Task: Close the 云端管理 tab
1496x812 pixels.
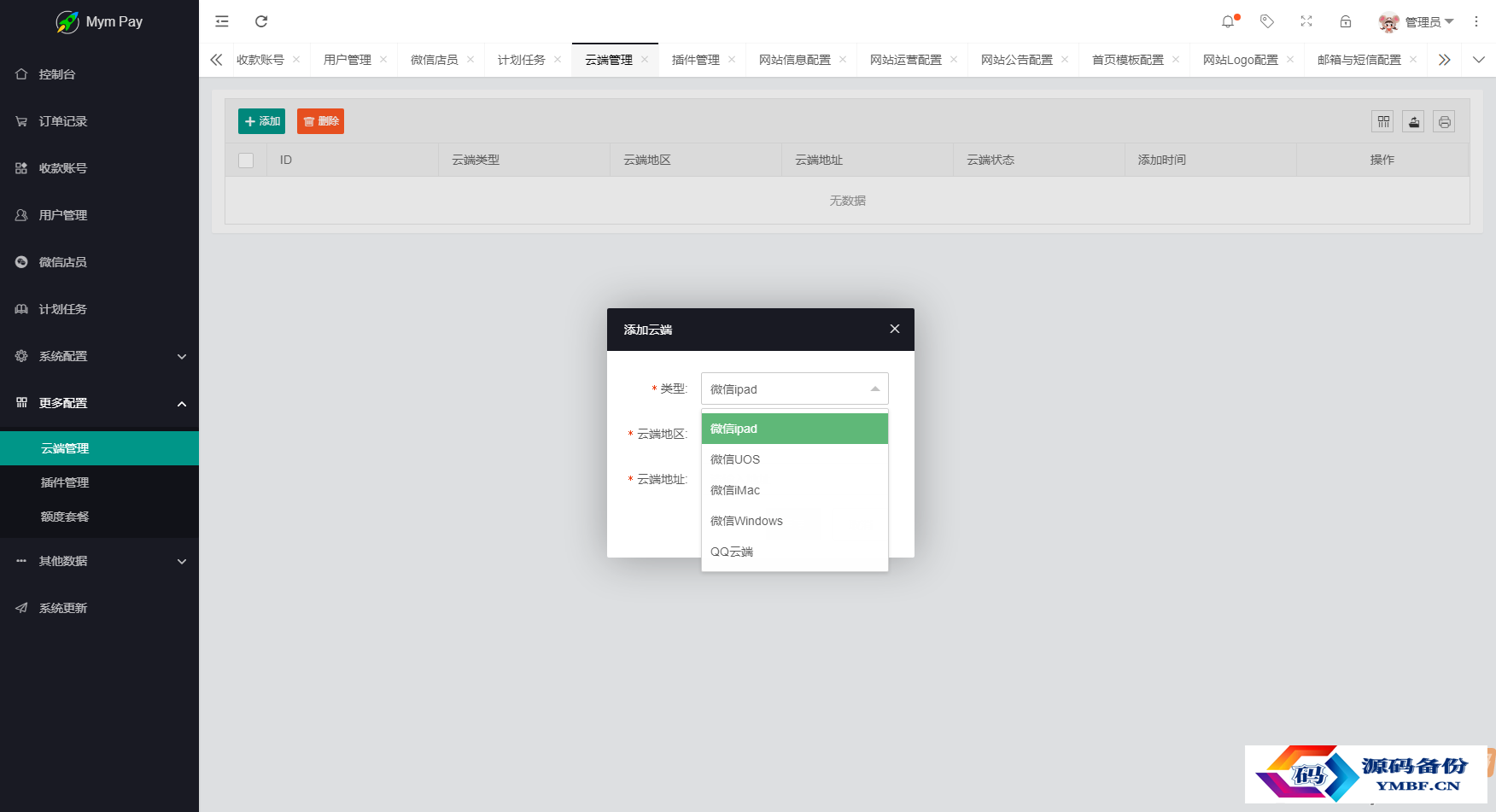Action: tap(645, 60)
